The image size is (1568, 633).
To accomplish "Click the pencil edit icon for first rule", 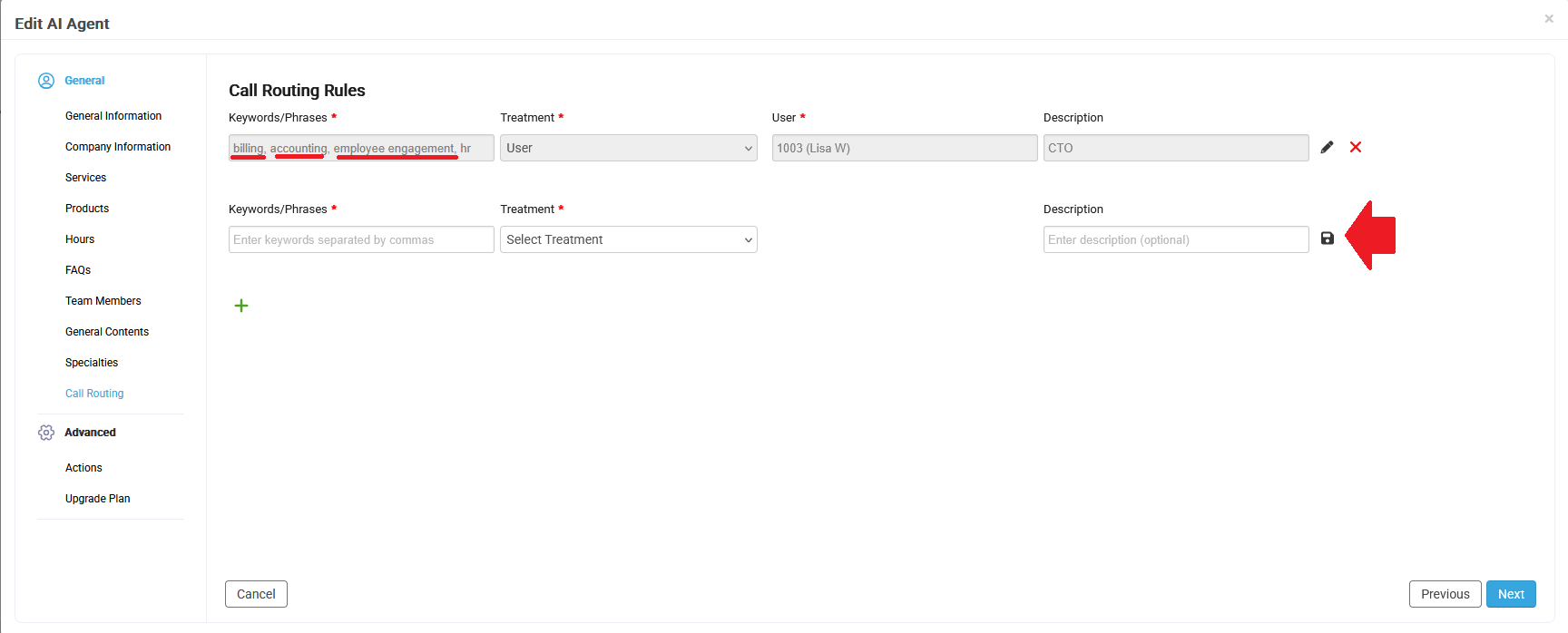I will coord(1327,147).
